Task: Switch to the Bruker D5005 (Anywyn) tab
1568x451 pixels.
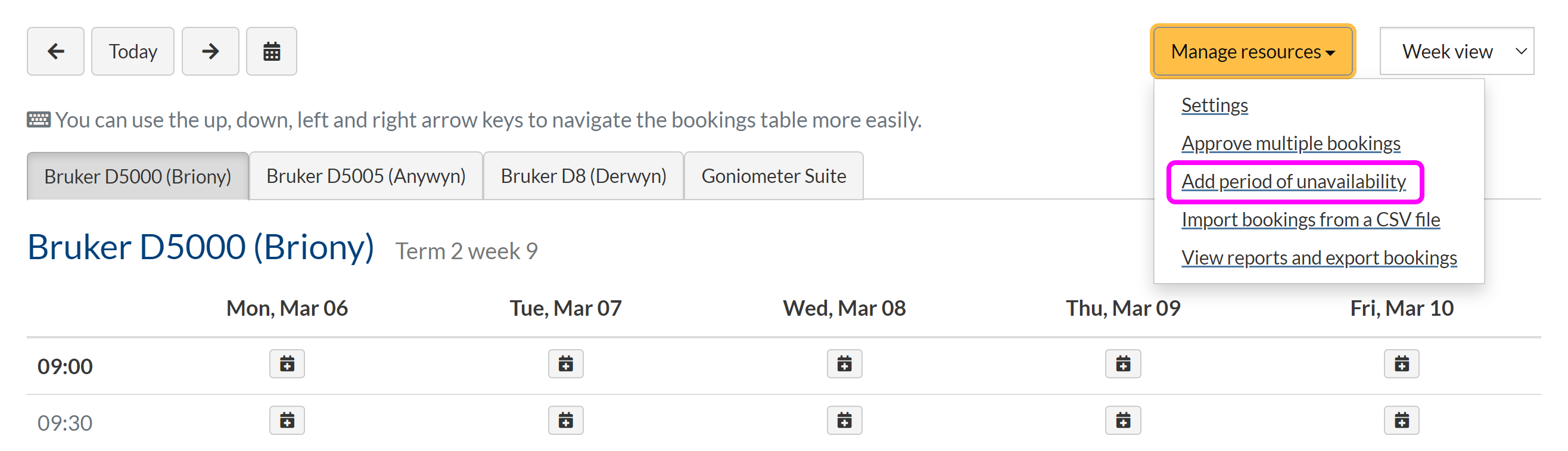Action: (x=366, y=176)
